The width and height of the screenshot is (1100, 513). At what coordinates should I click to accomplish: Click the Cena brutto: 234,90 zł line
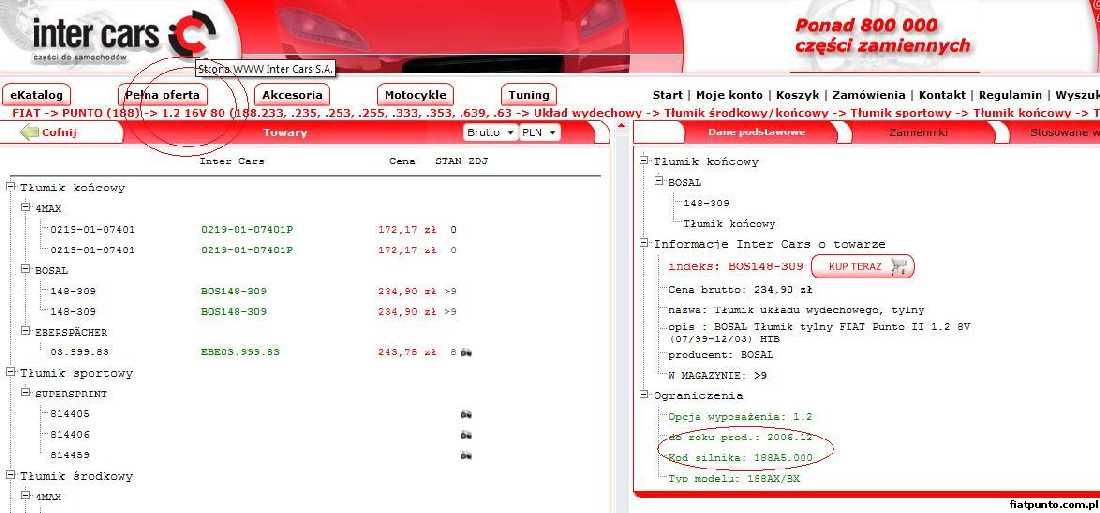tap(740, 289)
